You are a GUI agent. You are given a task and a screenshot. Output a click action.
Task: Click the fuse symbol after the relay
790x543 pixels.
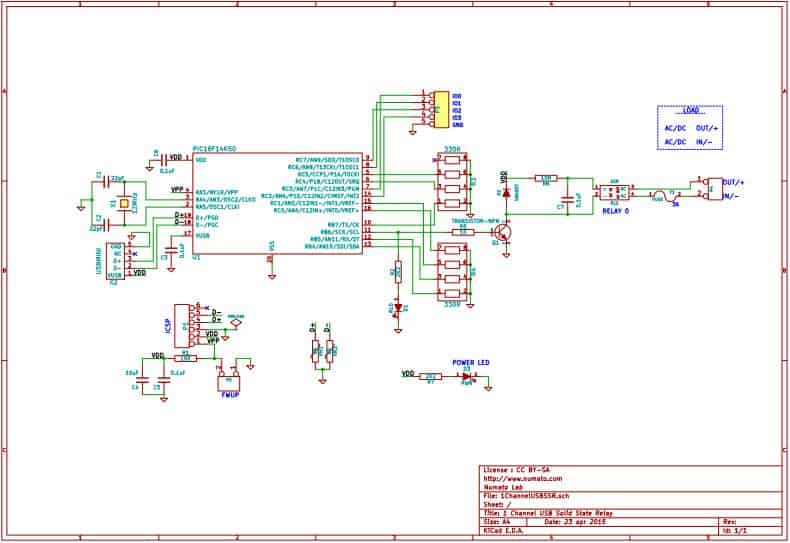click(x=662, y=195)
